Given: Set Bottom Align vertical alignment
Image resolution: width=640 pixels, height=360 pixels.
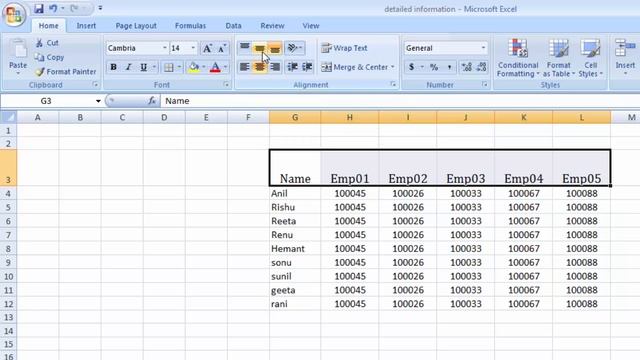Looking at the screenshot, I should (x=275, y=48).
